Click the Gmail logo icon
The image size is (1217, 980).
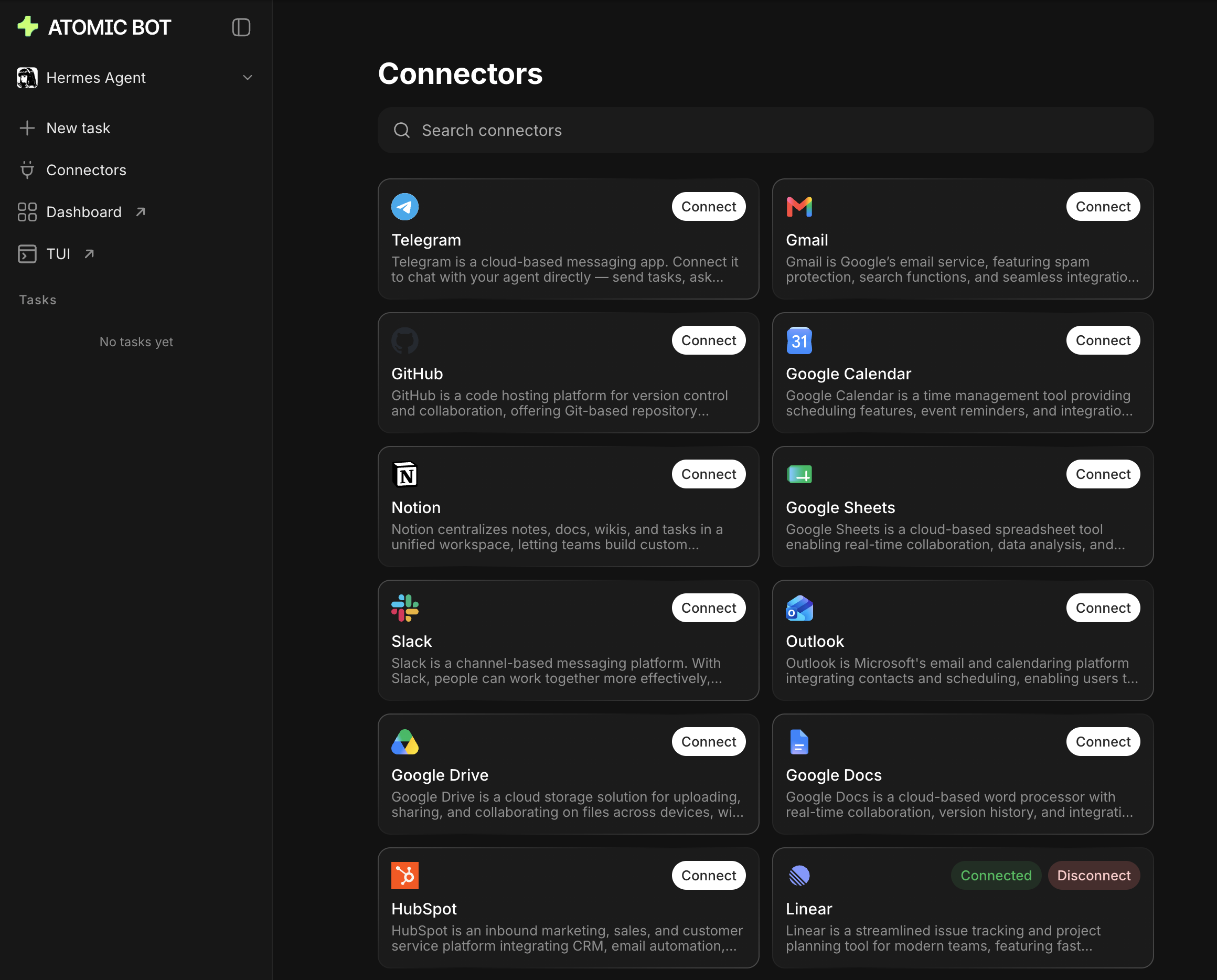(799, 207)
